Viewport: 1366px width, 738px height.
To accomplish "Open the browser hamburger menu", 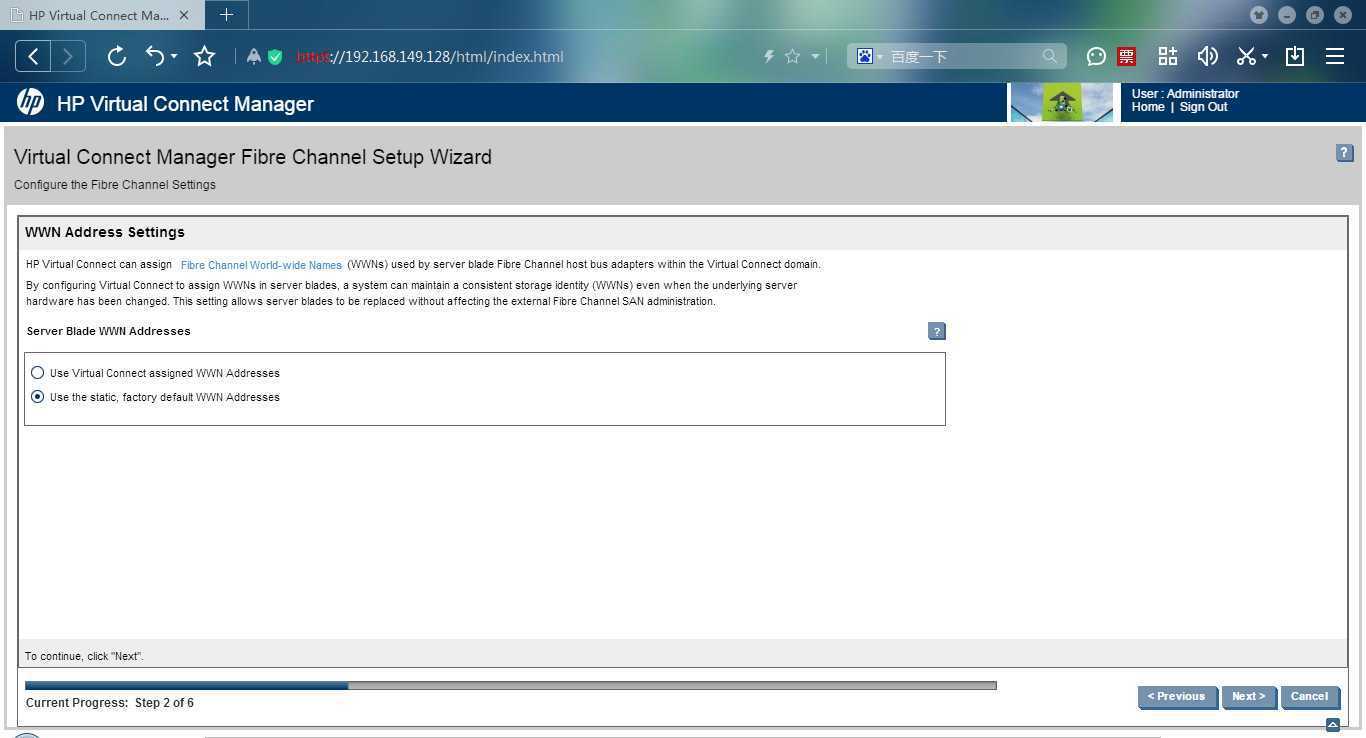I will [1335, 56].
